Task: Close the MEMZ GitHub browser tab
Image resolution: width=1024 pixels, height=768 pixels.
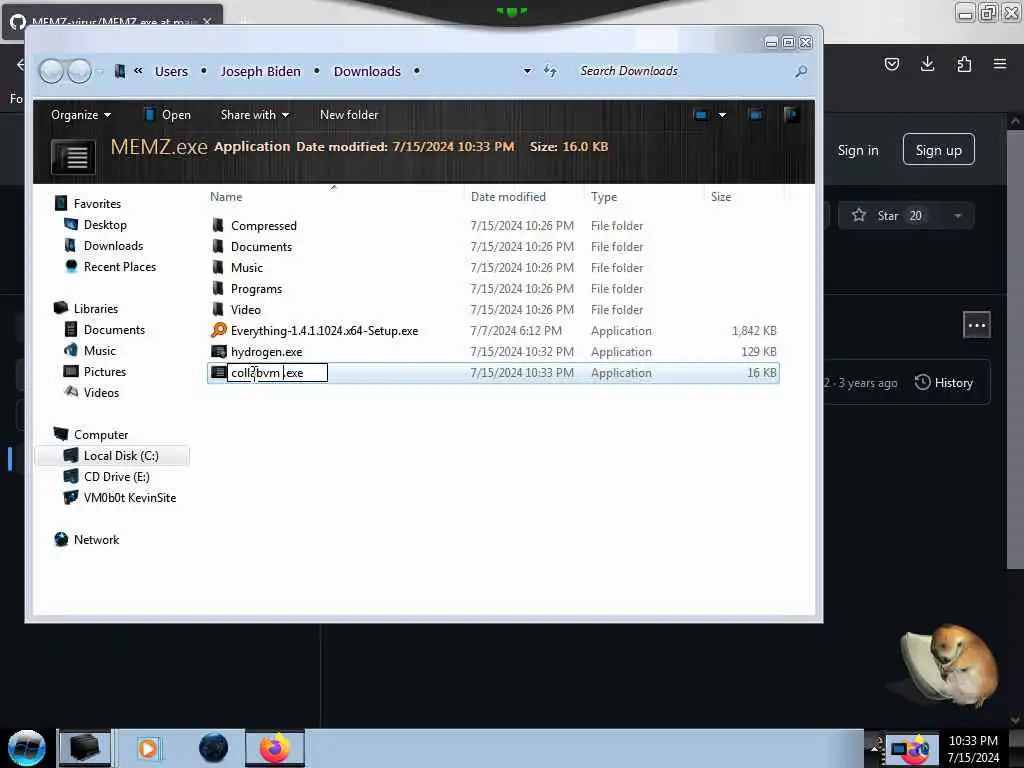Action: 207,21
